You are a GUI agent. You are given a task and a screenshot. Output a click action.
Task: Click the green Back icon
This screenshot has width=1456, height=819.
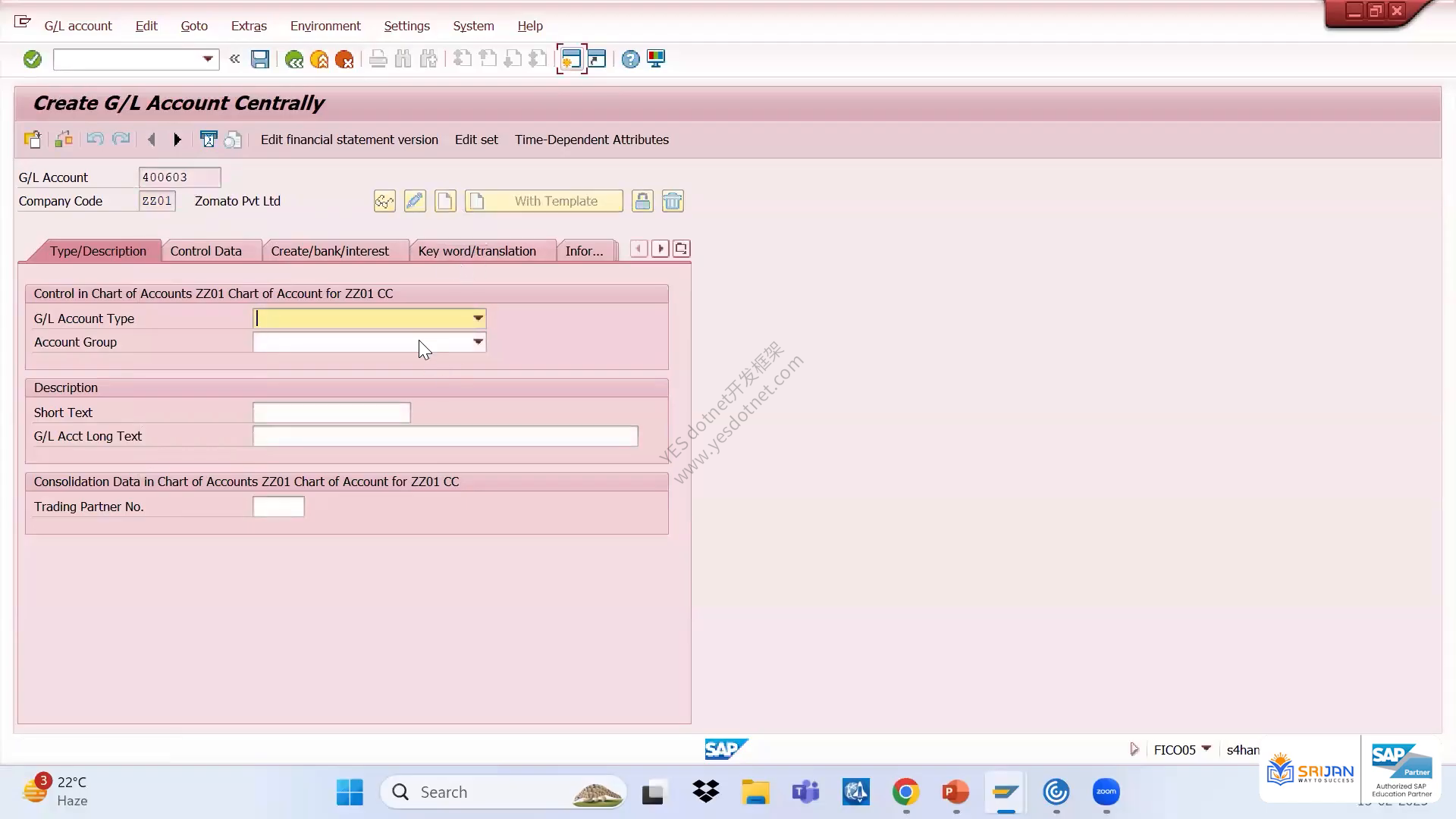(x=293, y=59)
